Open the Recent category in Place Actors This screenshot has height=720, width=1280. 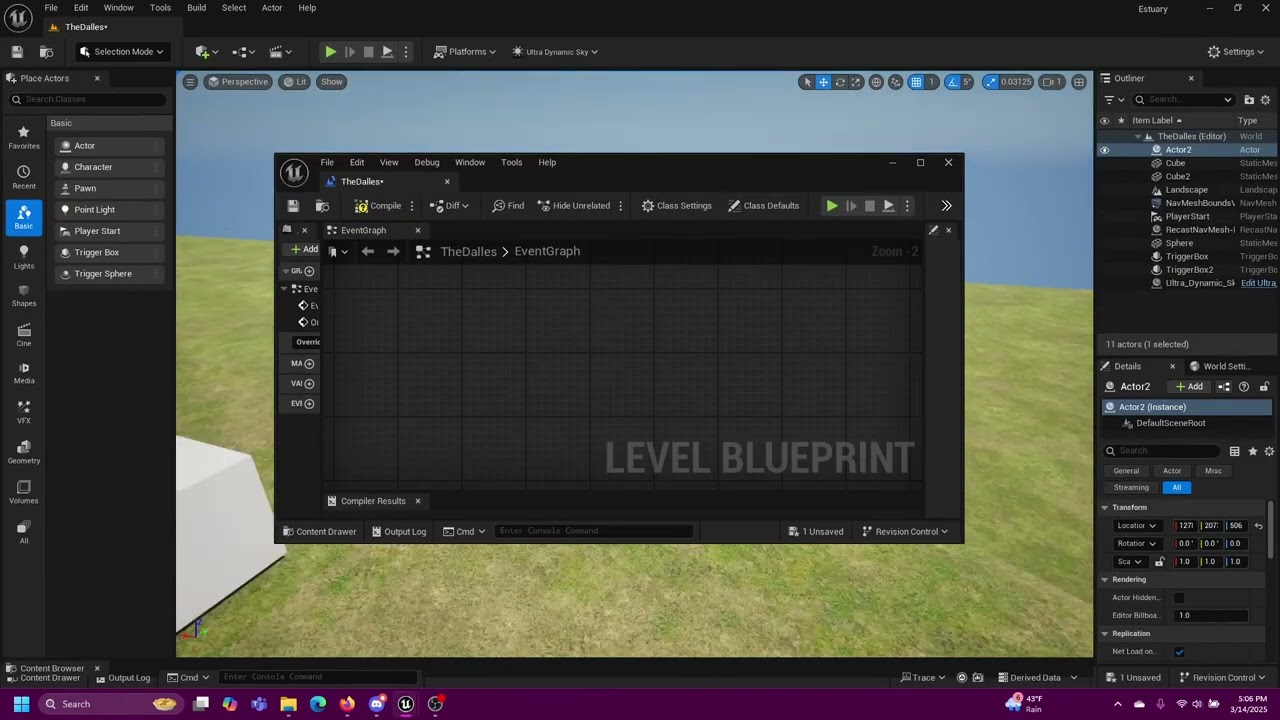click(24, 178)
